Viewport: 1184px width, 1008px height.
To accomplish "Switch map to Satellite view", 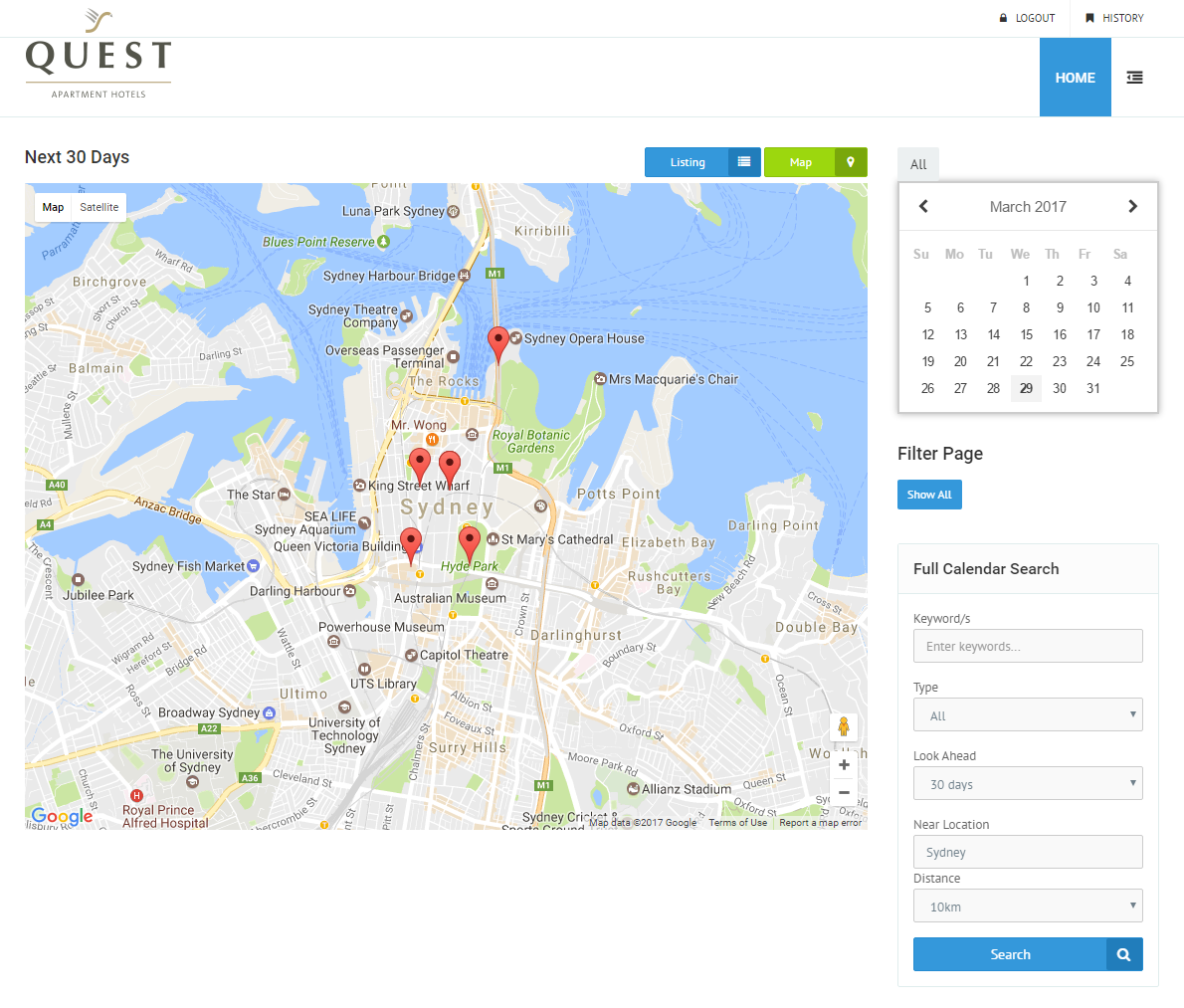I will [x=99, y=207].
